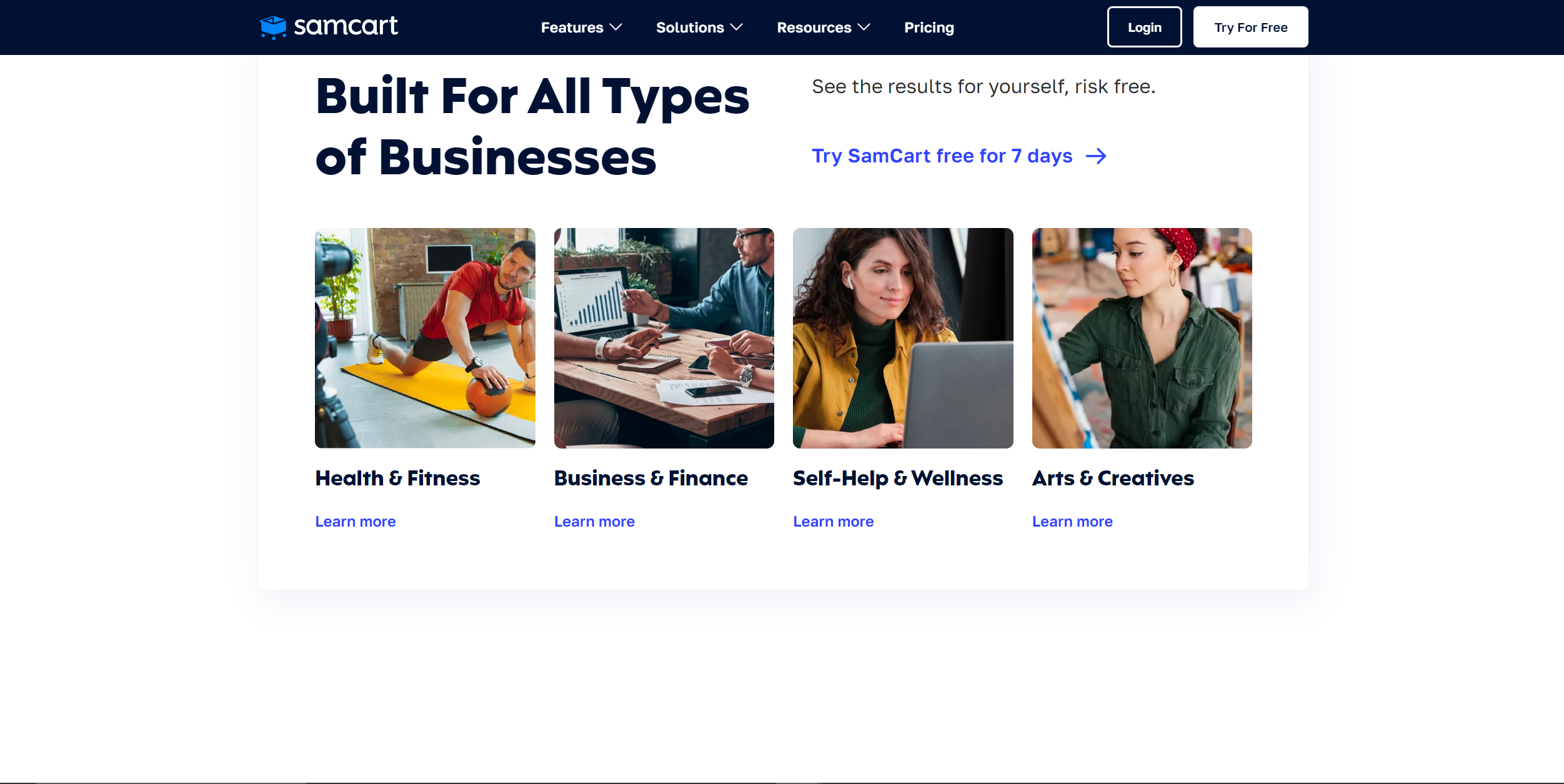Click the Login button
This screenshot has width=1564, height=784.
[x=1145, y=27]
